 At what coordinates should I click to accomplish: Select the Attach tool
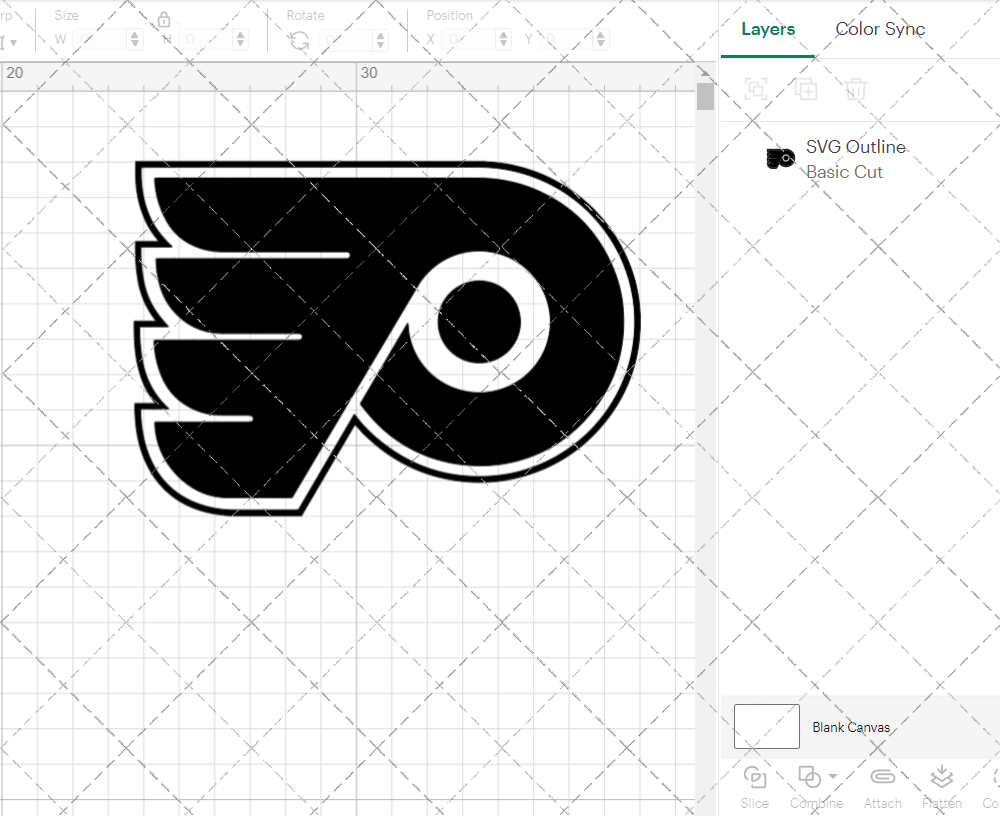pos(883,777)
